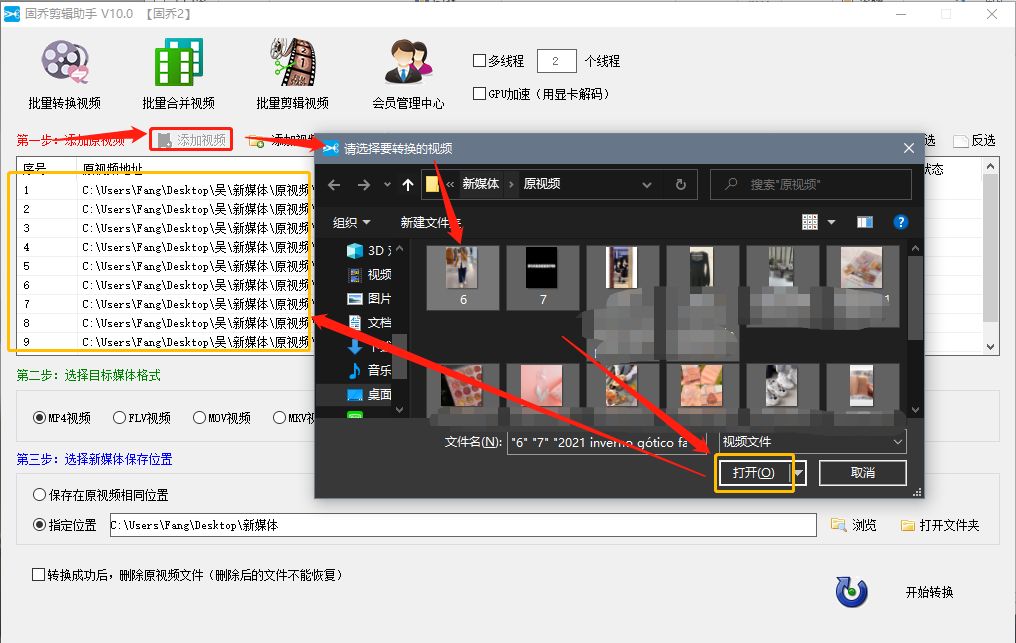Open 会员管理中心 member center
The height and width of the screenshot is (643, 1016).
(x=408, y=75)
